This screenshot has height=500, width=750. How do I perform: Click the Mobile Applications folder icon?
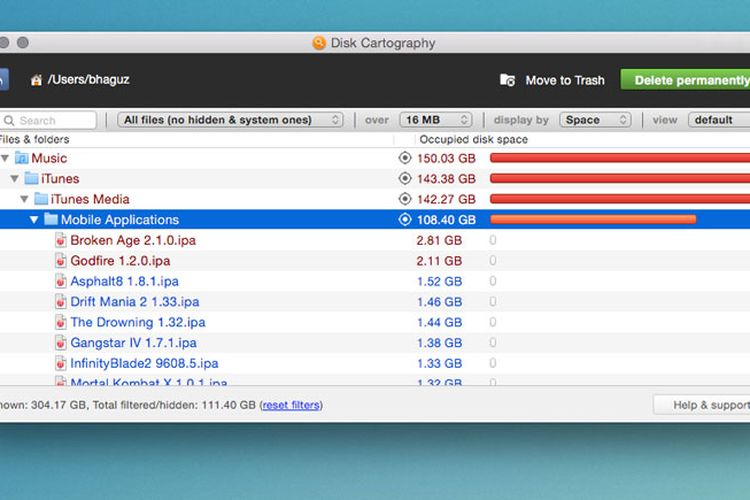[x=51, y=219]
